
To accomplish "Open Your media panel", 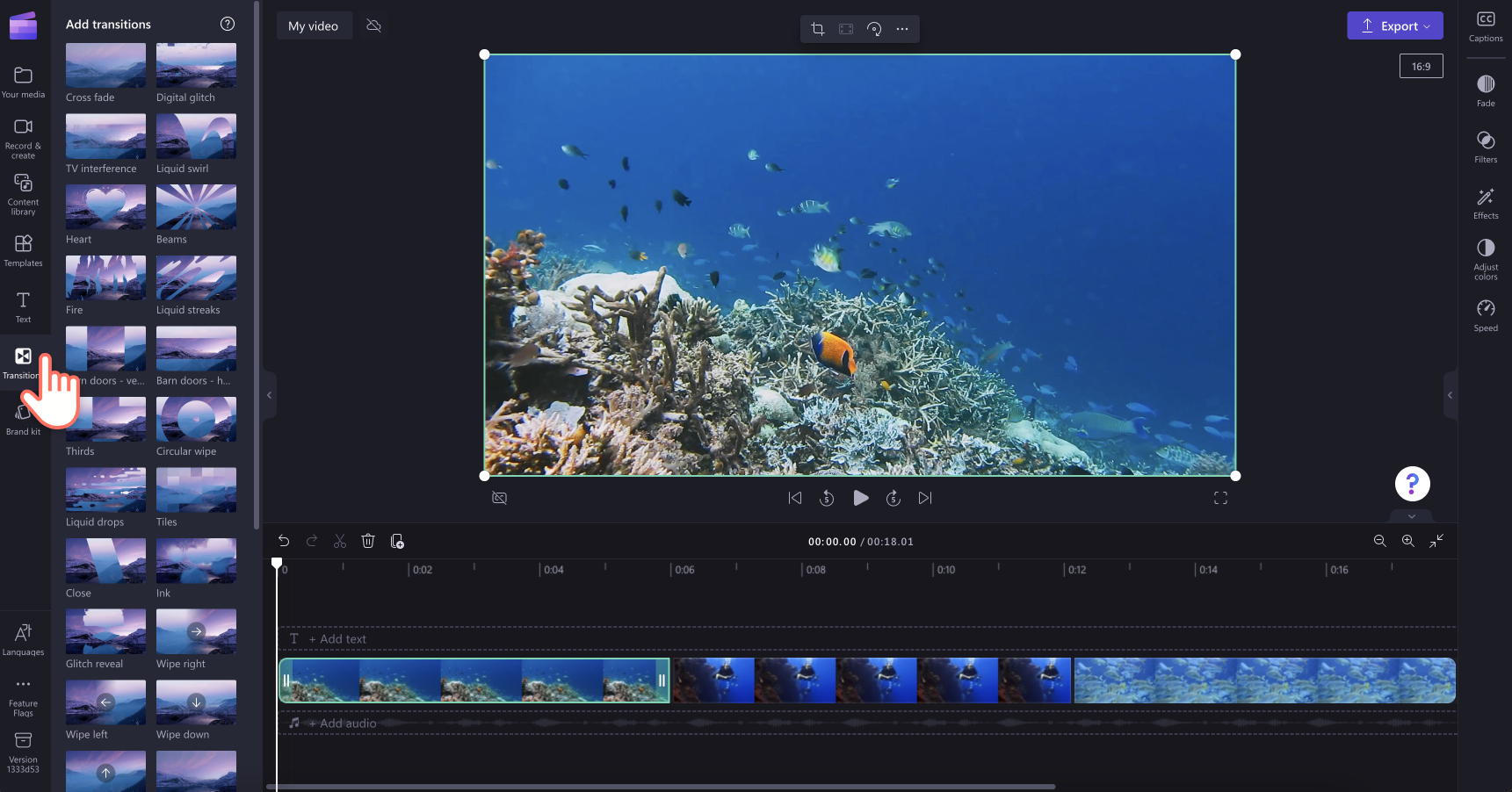I will pos(23,82).
